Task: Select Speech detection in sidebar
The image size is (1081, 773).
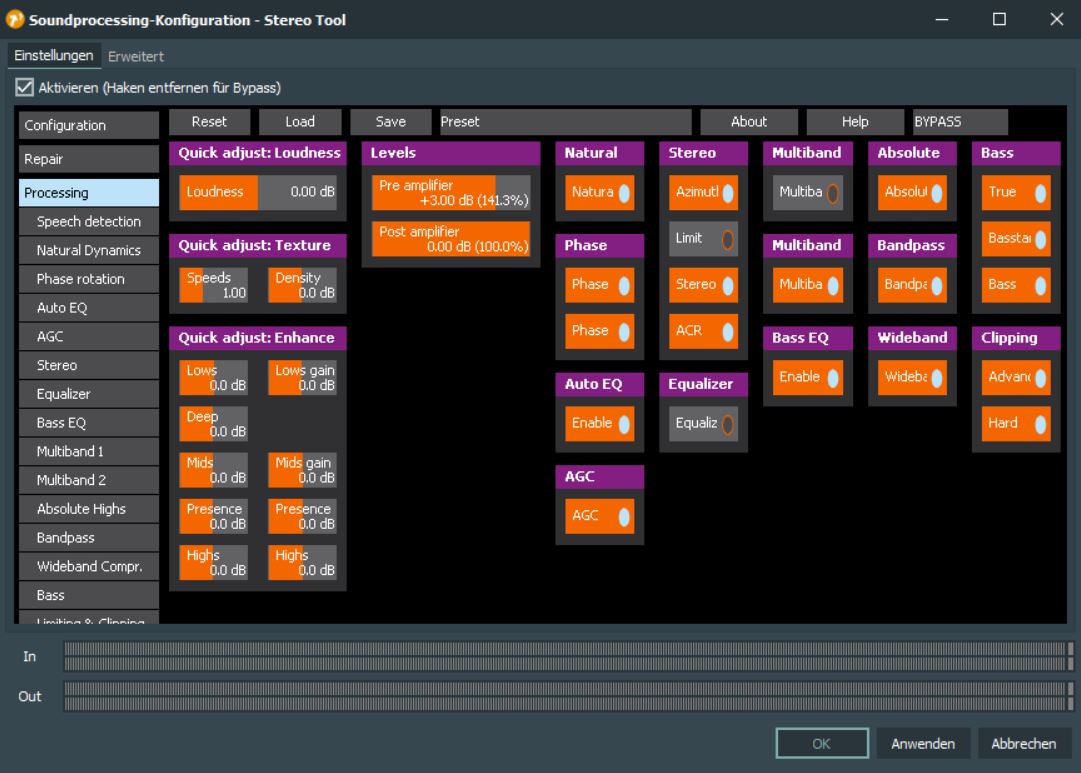Action: pyautogui.click(x=88, y=221)
